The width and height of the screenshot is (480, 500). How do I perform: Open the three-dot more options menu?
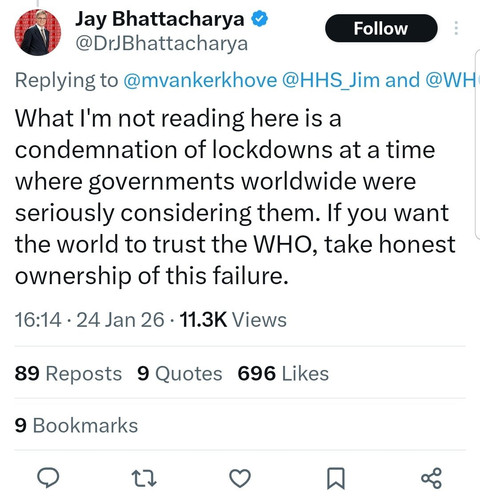456,28
